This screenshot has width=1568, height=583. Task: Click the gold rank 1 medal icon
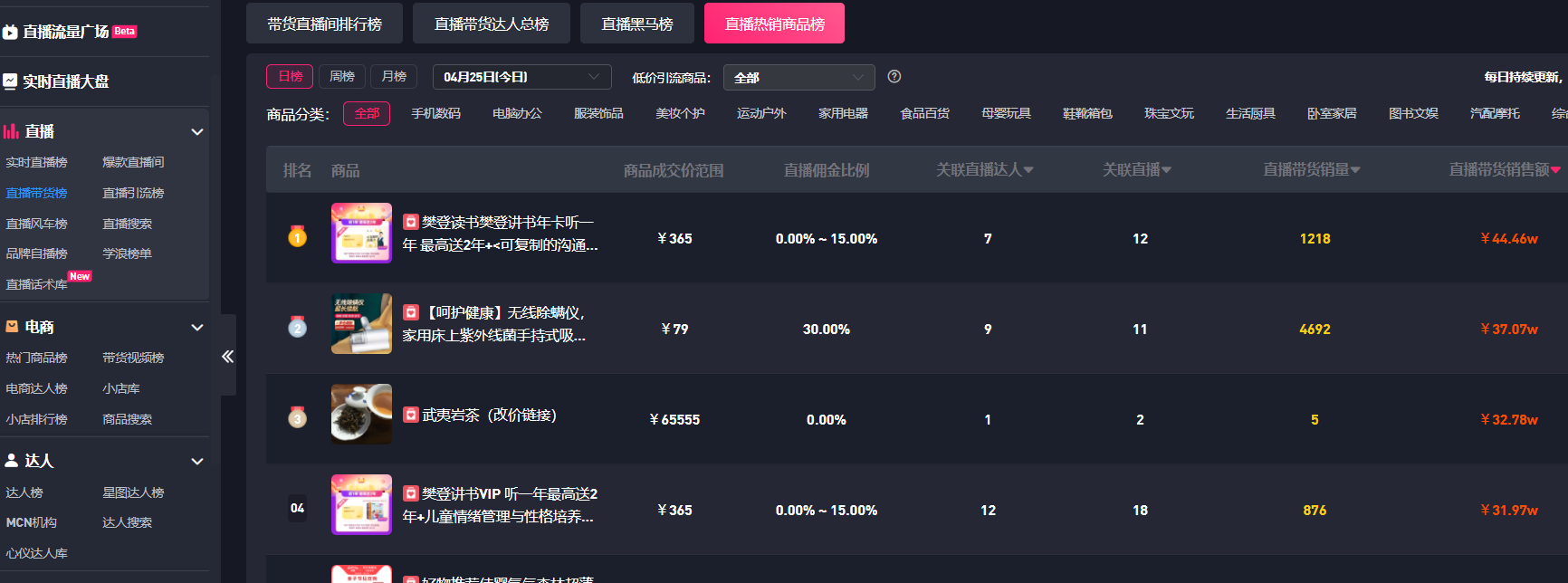297,237
